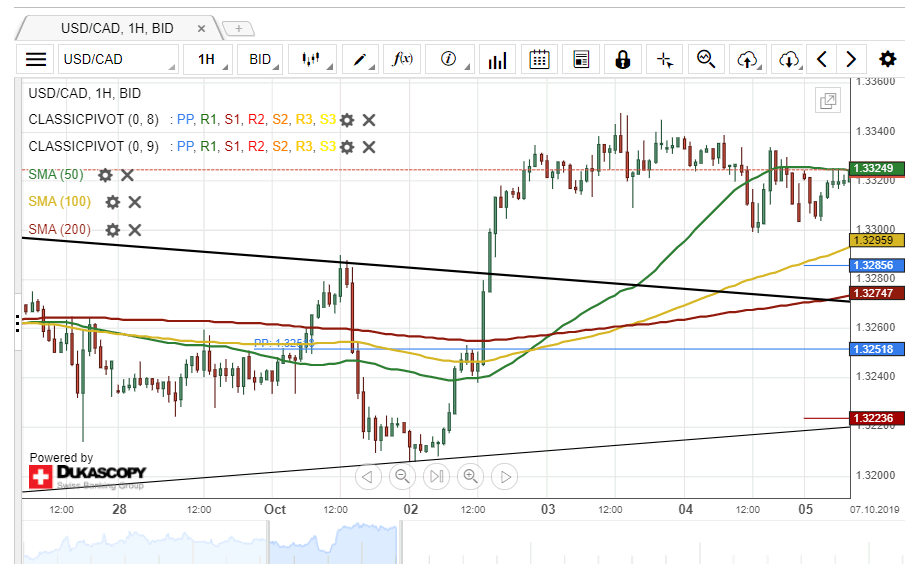Click the calendar date picker icon

539,59
